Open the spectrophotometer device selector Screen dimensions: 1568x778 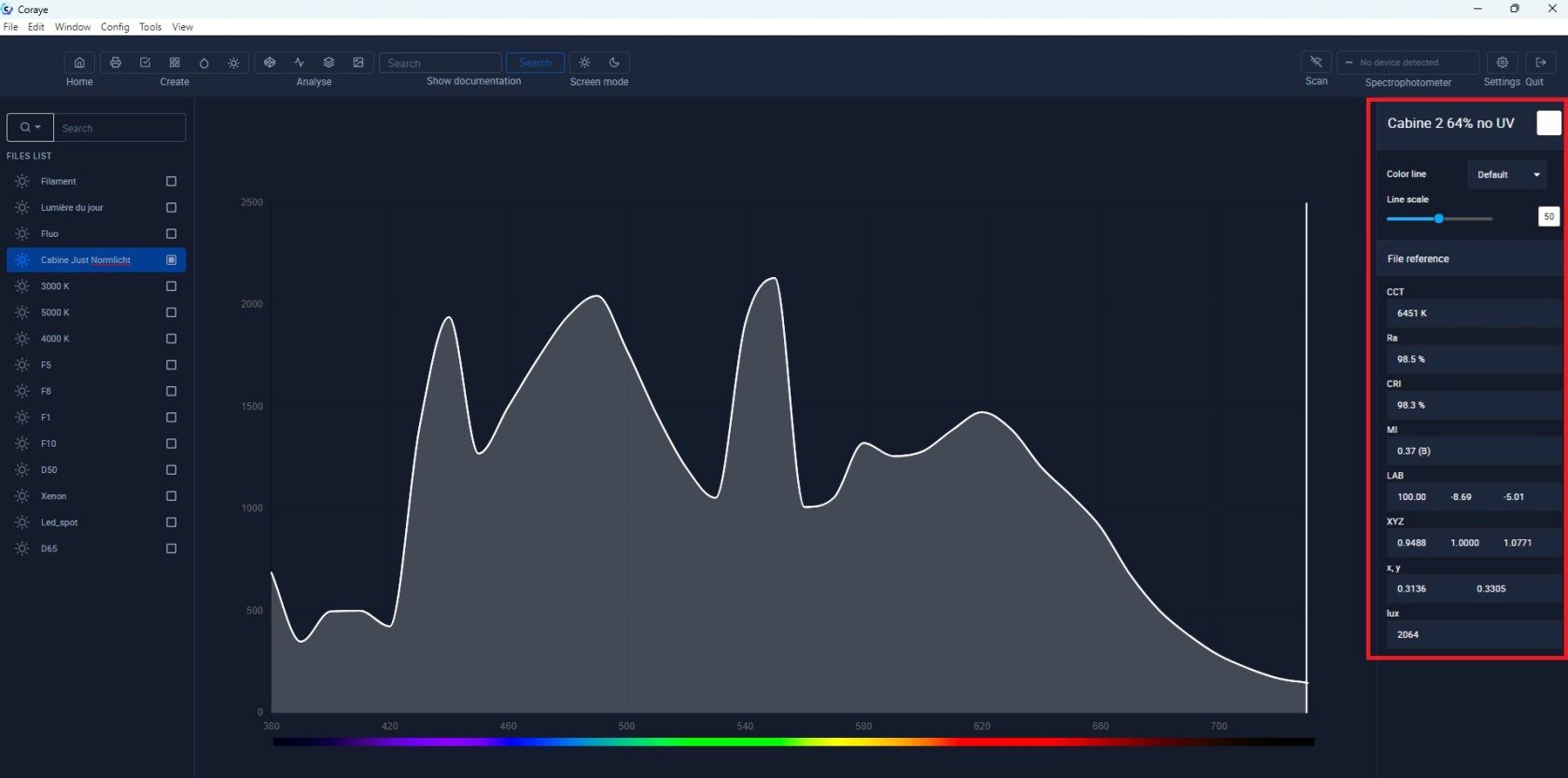(x=1407, y=63)
